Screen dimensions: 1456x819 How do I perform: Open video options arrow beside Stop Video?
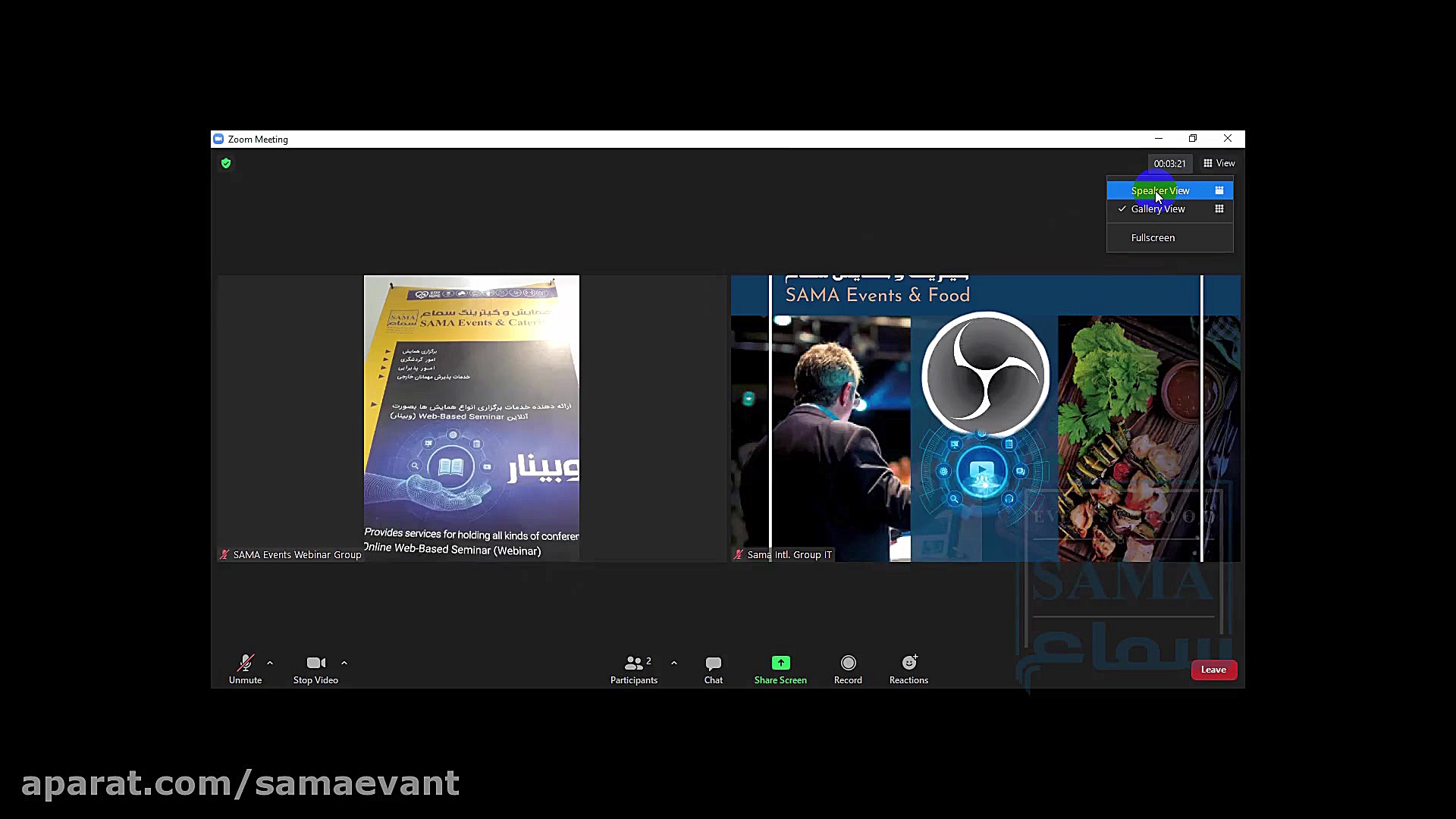coord(344,663)
